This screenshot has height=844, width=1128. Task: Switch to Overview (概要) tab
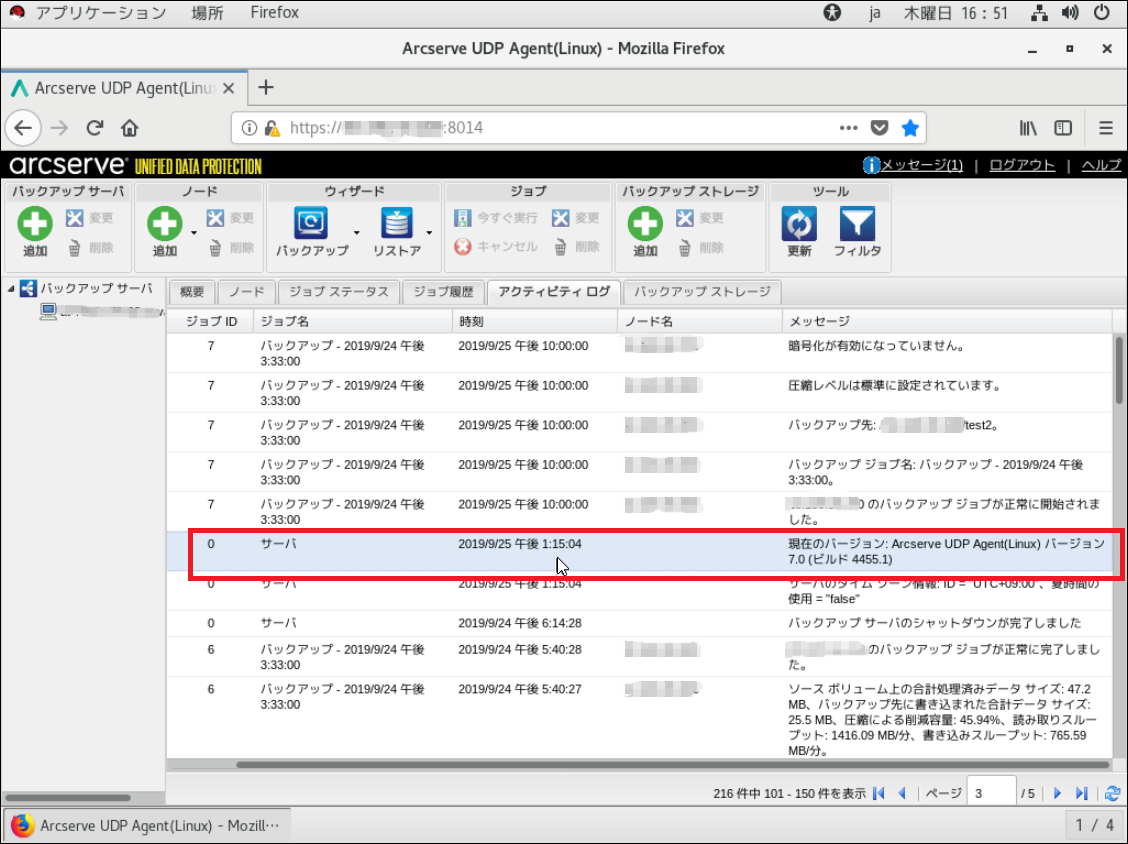coord(192,292)
